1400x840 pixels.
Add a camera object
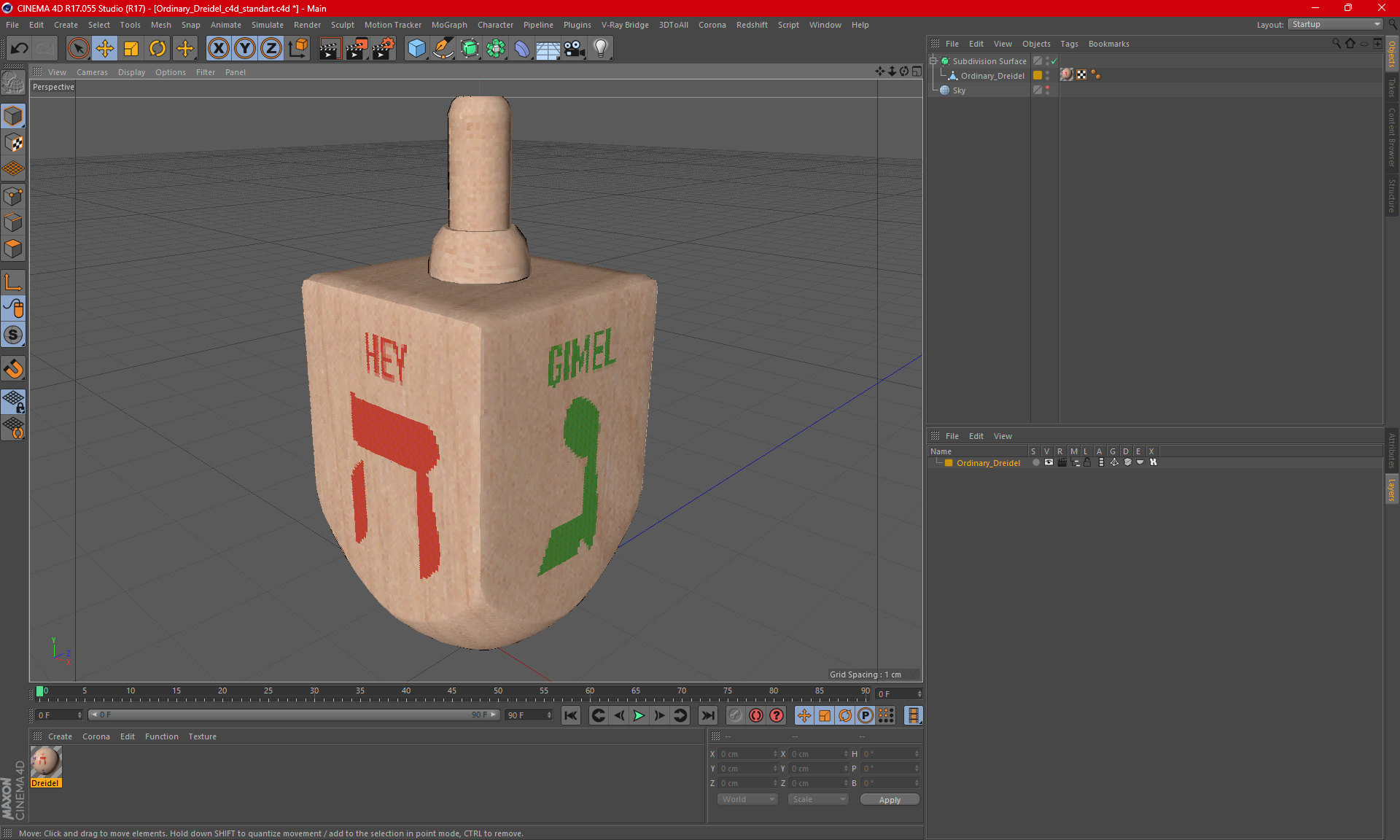575,48
